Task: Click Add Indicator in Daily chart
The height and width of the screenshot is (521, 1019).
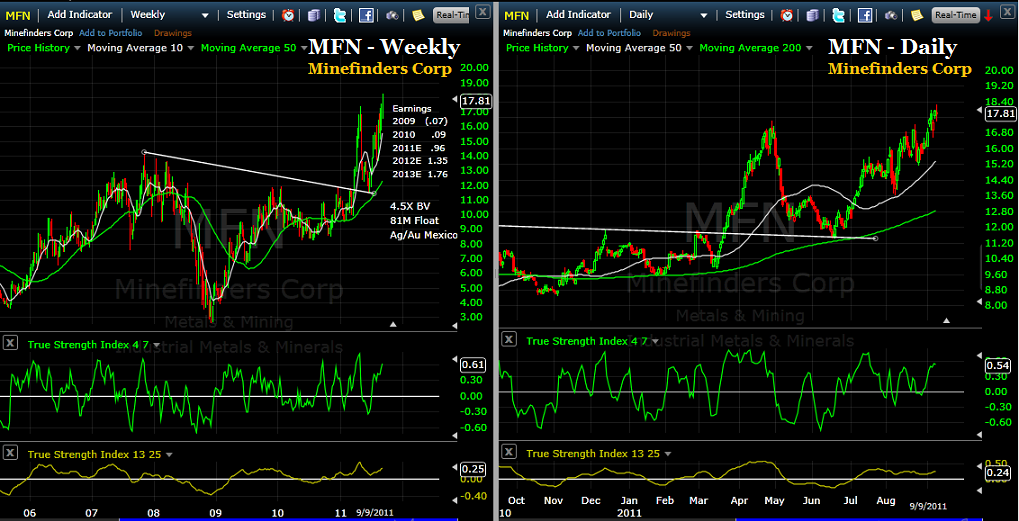Action: (578, 15)
